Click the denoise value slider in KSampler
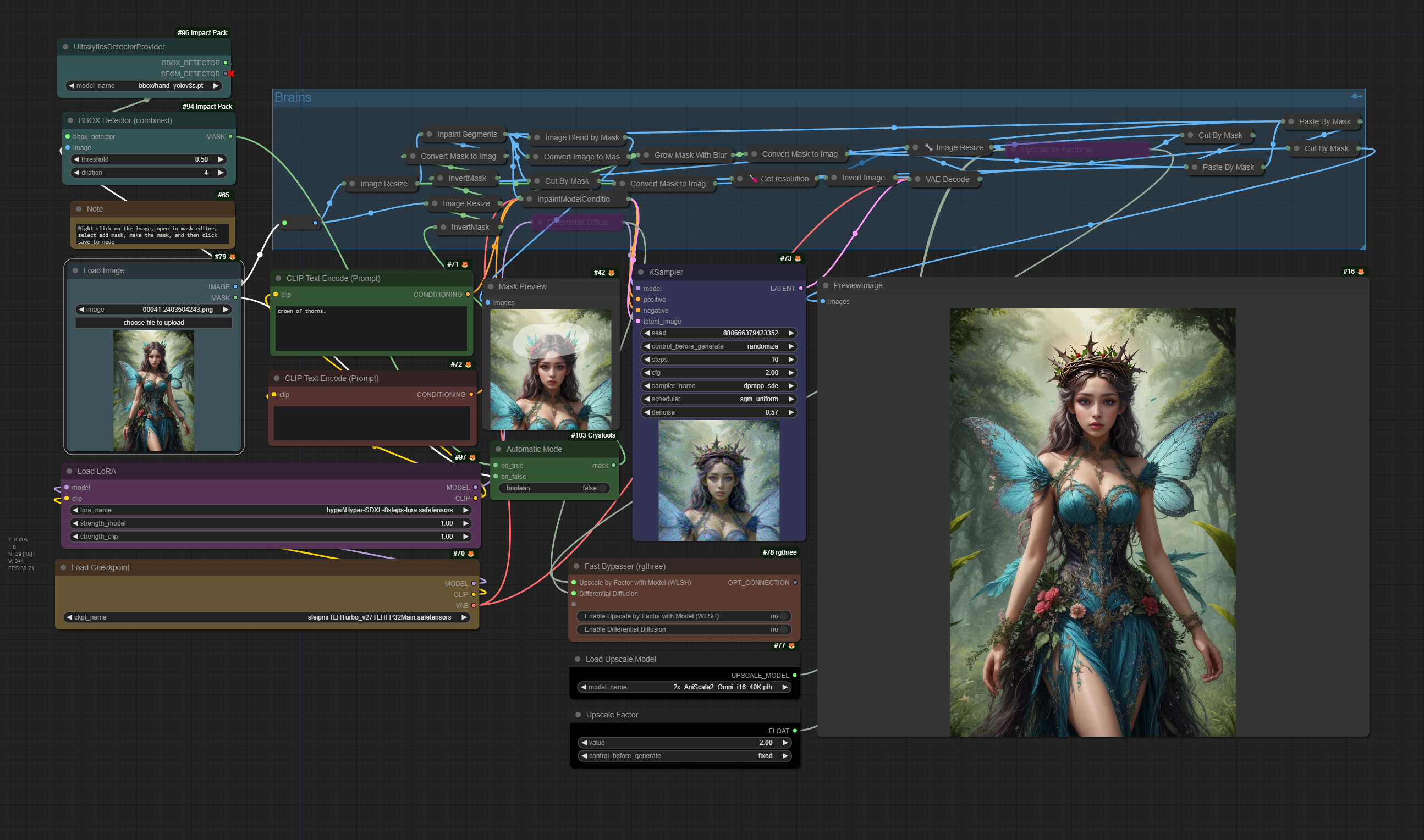The image size is (1424, 840). [718, 412]
